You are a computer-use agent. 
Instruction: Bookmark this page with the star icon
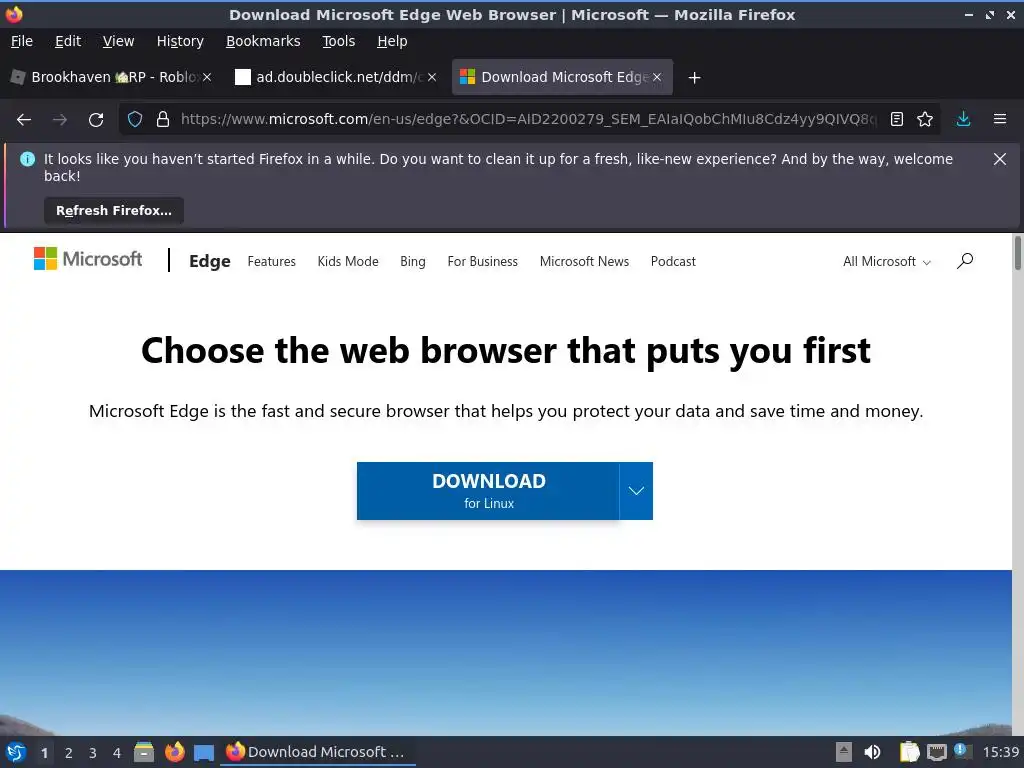click(925, 120)
